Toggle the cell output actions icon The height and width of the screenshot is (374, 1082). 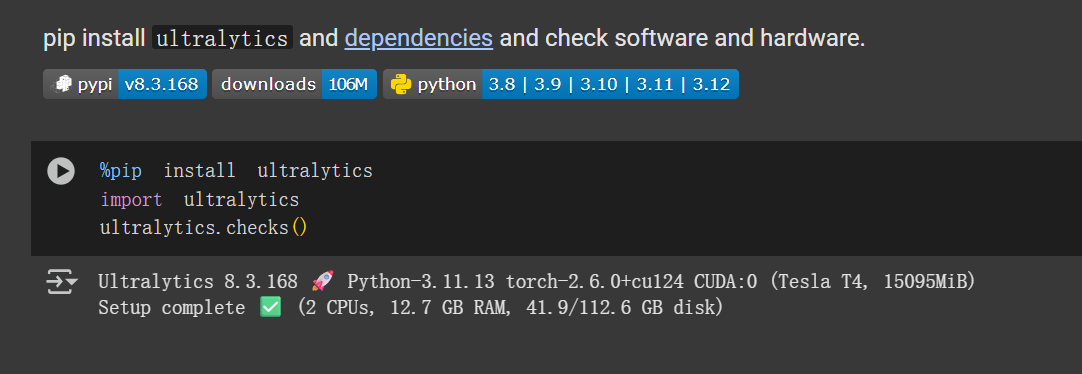pos(61,282)
